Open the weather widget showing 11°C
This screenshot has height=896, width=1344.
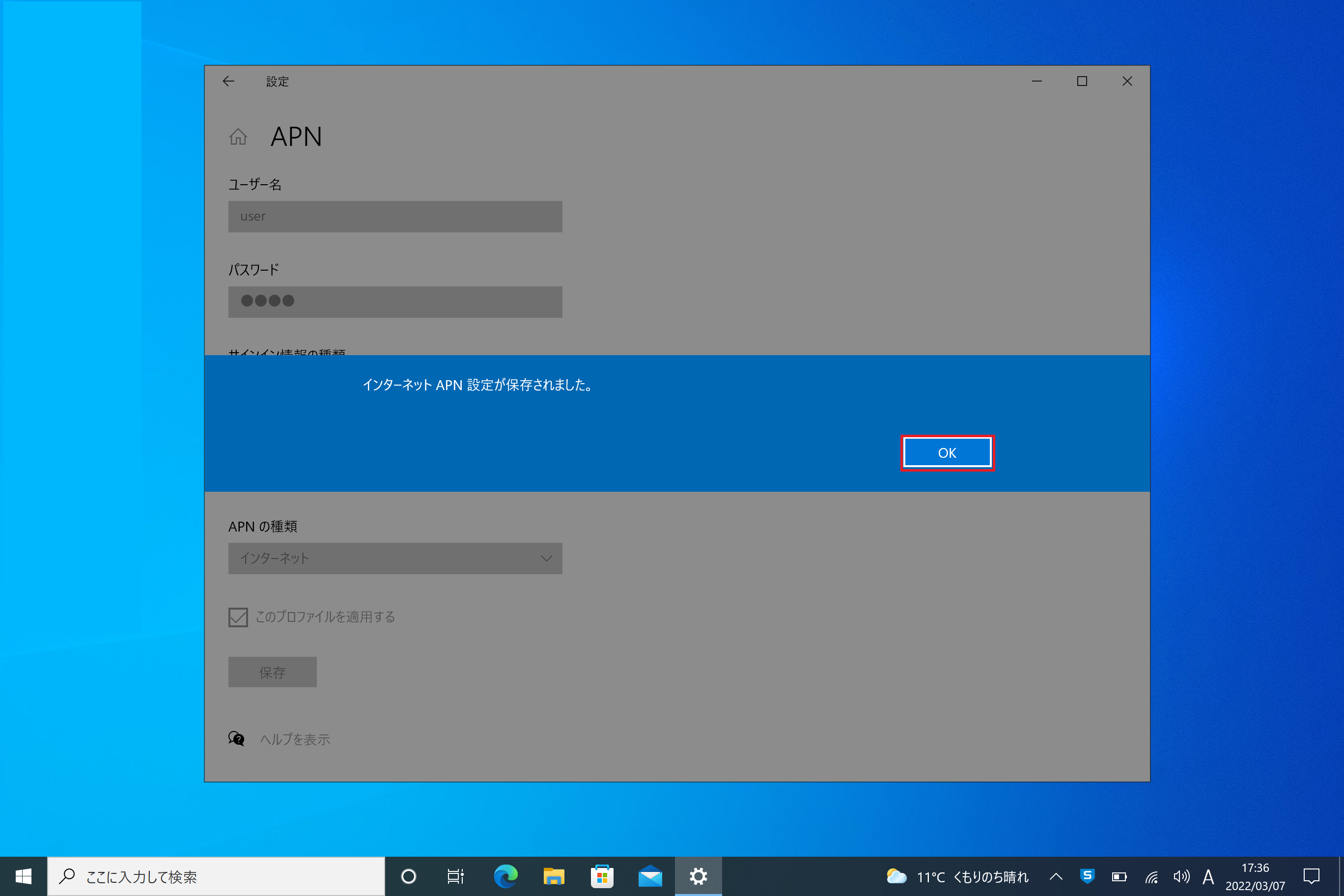(x=957, y=876)
